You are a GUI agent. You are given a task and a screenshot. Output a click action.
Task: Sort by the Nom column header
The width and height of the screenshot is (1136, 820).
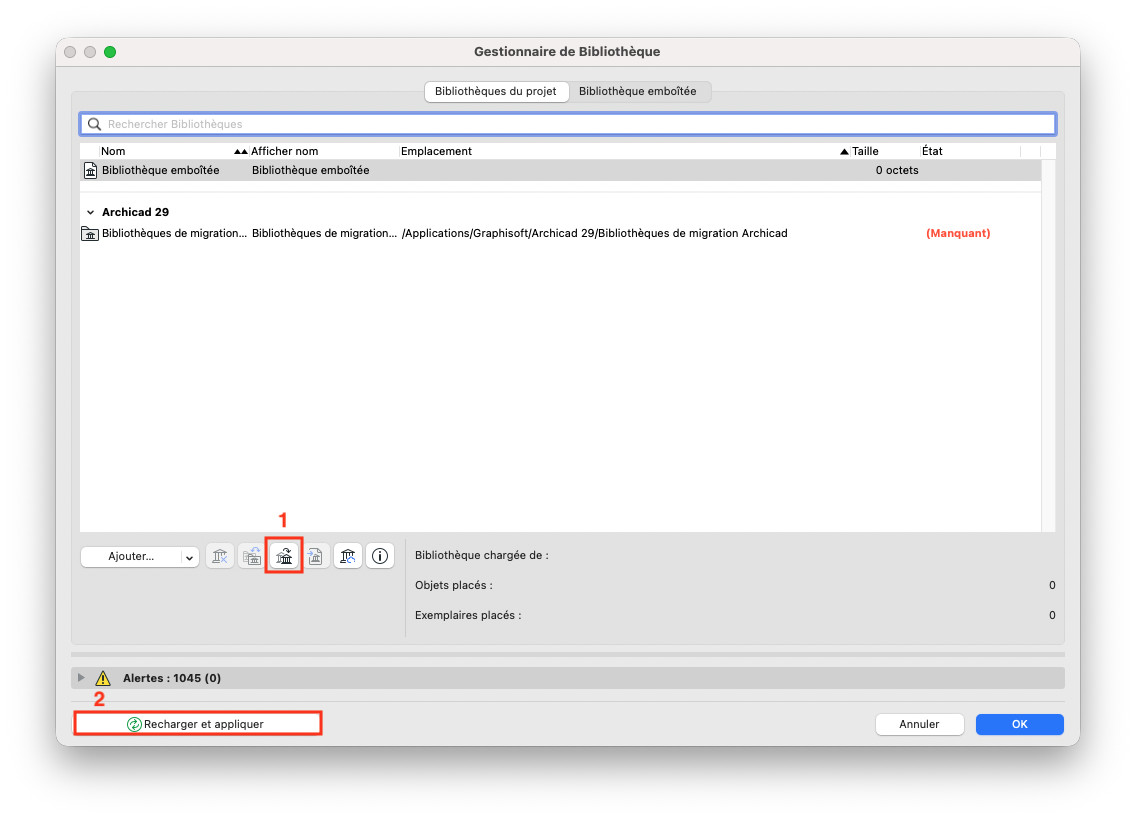coord(113,151)
